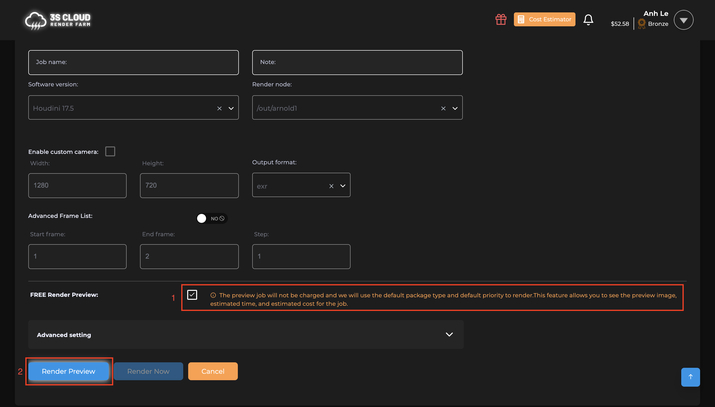715x407 pixels.
Task: Open the Software version dropdown
Action: click(231, 108)
